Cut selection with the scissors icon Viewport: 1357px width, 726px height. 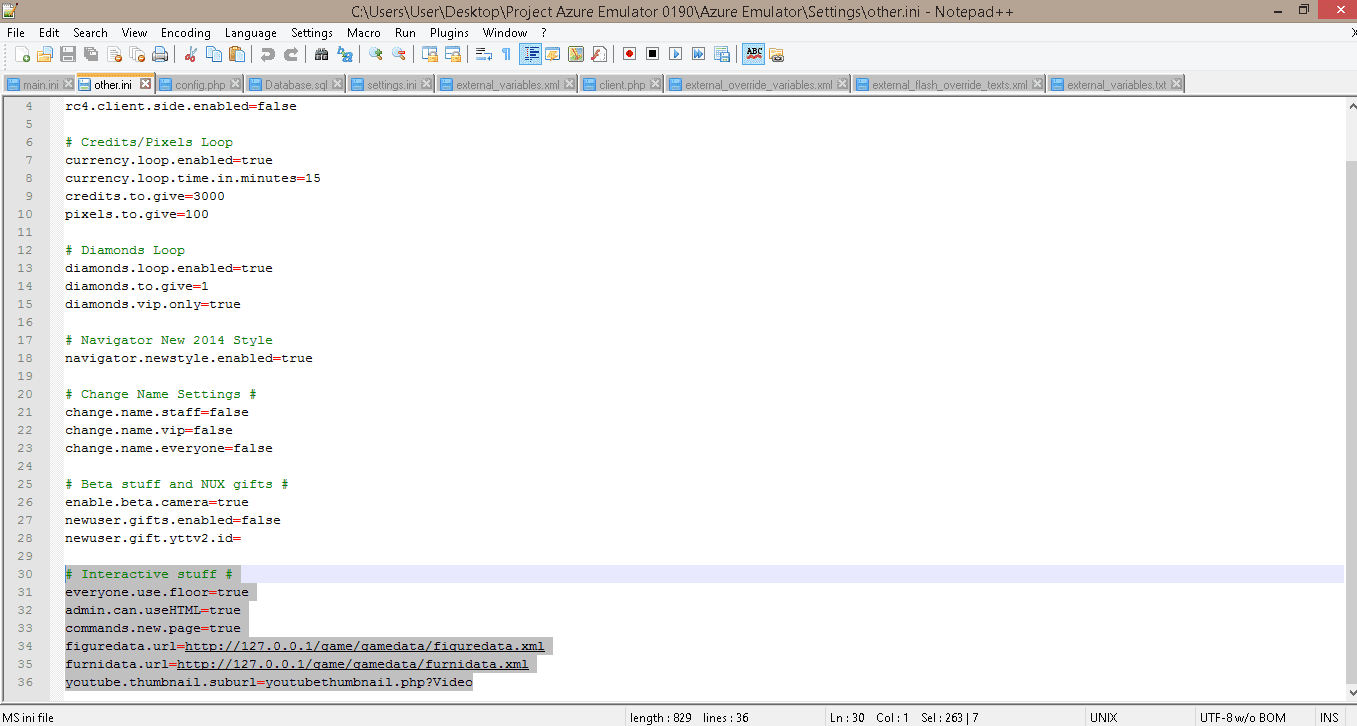[x=190, y=54]
